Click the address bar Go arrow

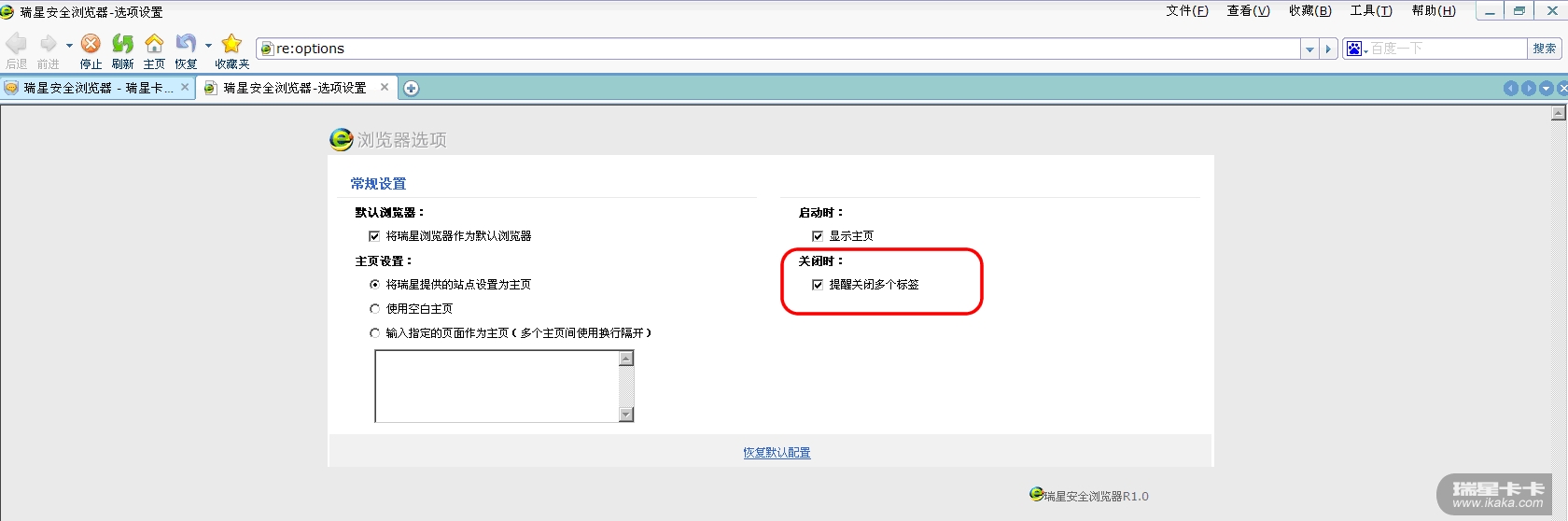point(1328,49)
